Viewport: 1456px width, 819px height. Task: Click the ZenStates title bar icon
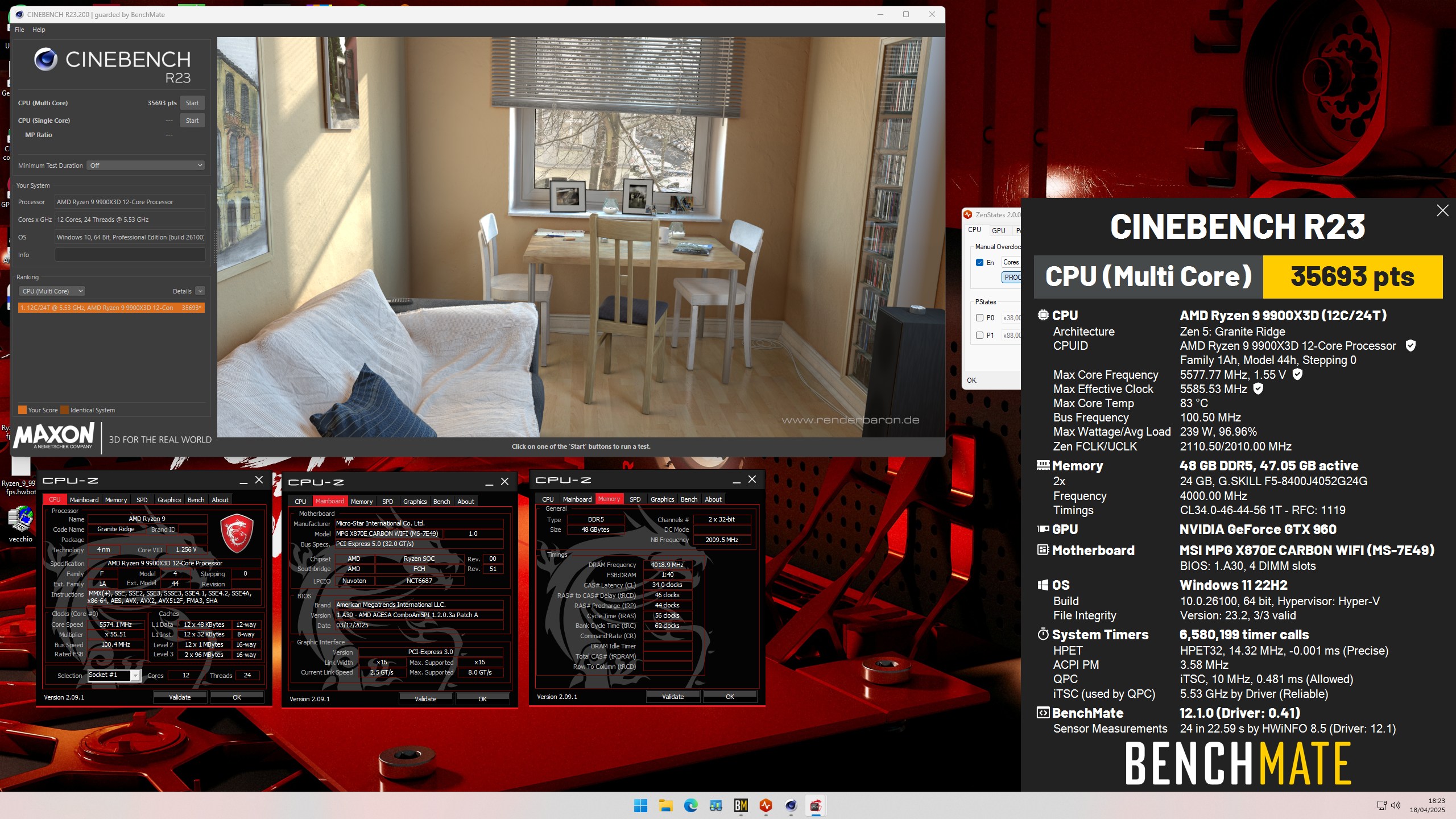click(967, 214)
